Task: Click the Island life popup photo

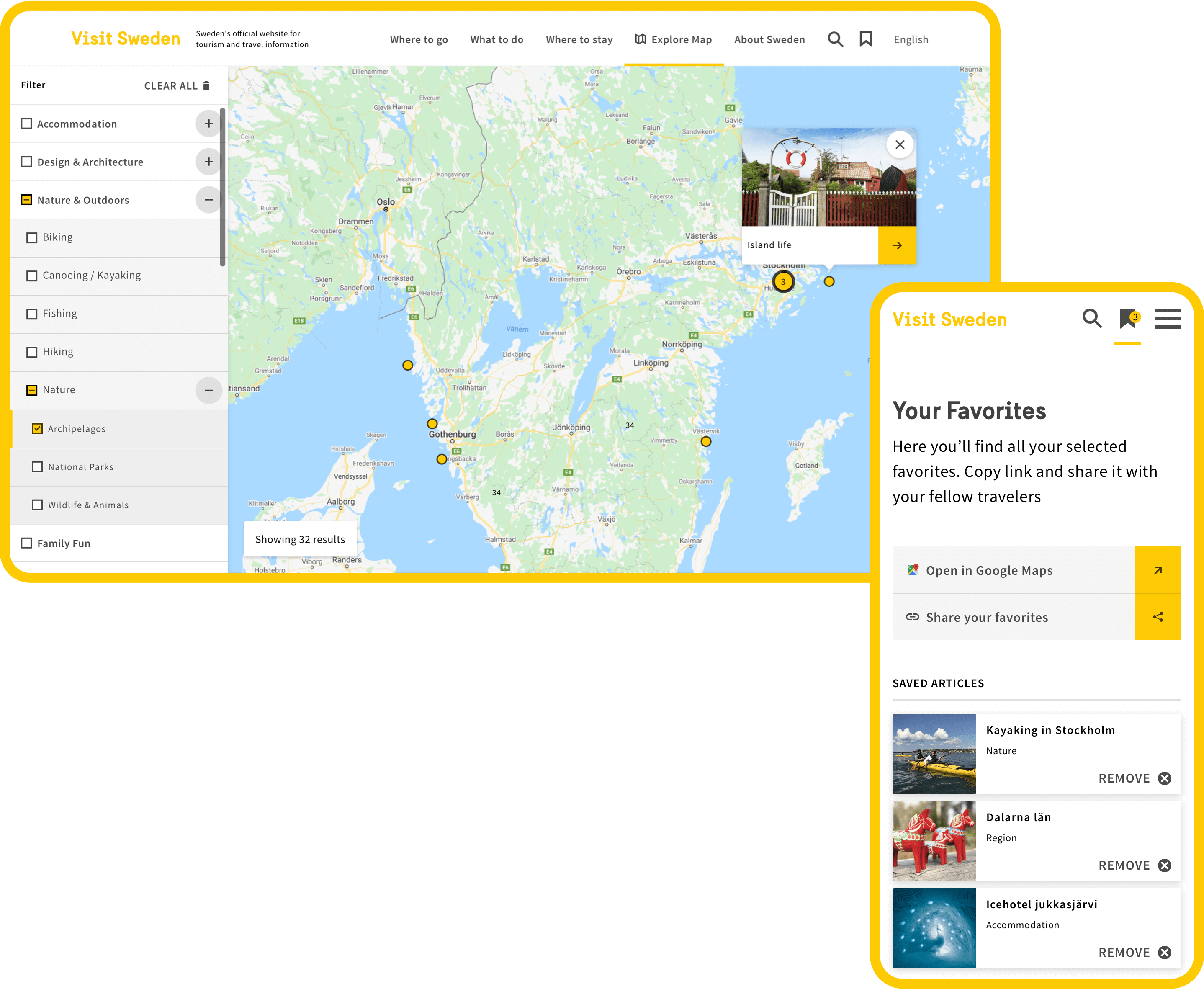Action: point(828,177)
